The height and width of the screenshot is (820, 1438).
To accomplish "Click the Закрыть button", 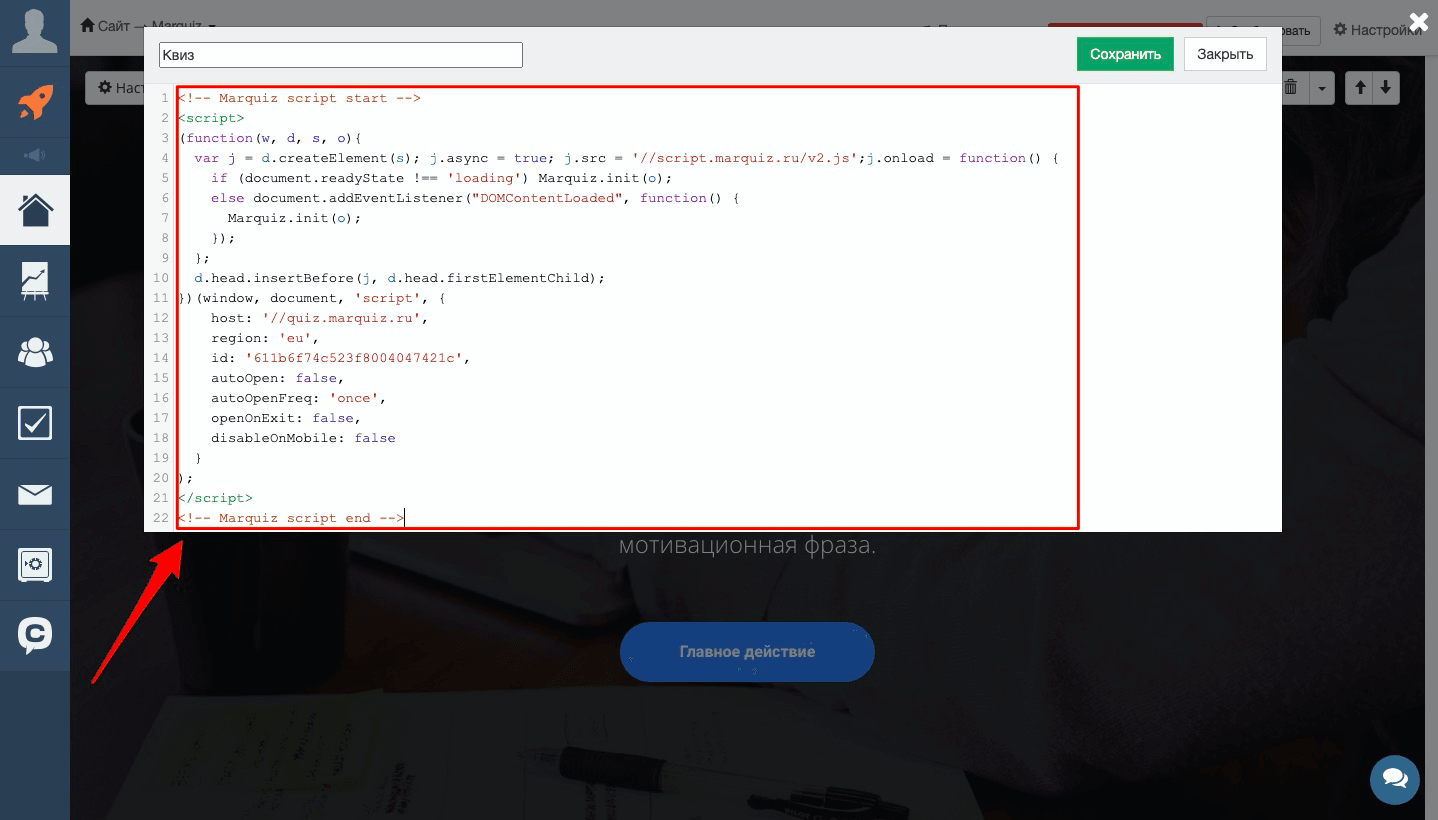I will coord(1225,54).
